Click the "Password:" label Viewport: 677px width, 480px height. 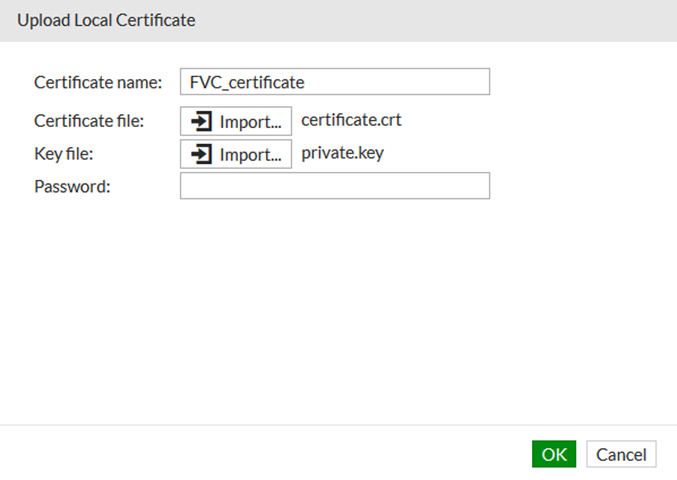(70, 187)
